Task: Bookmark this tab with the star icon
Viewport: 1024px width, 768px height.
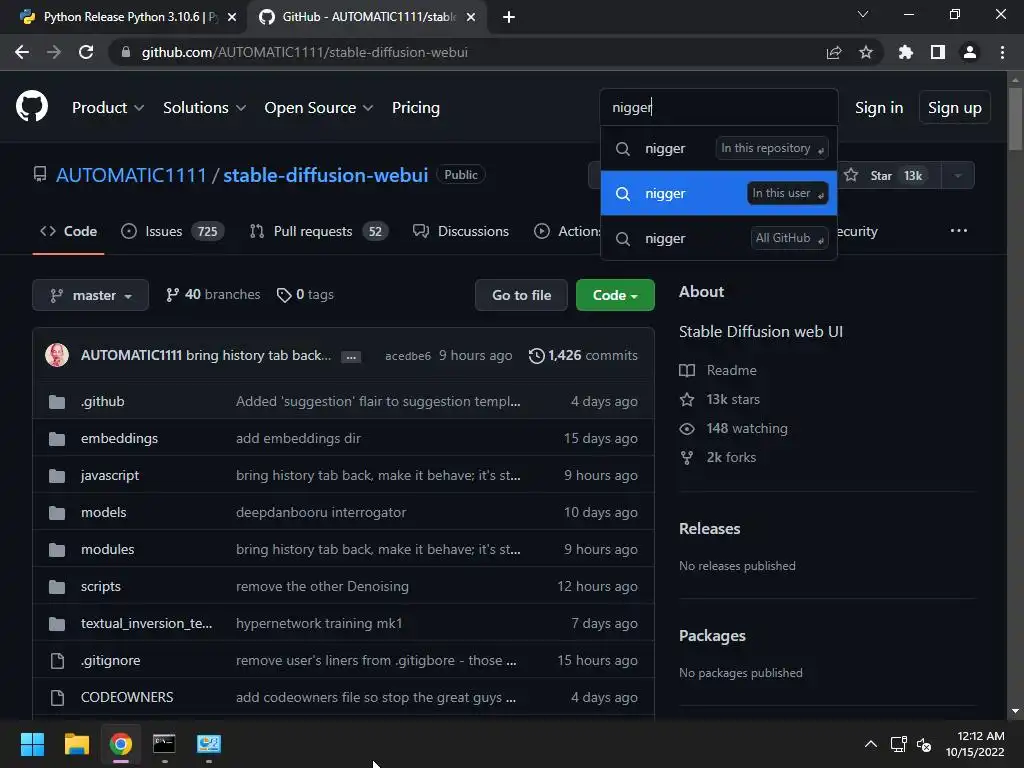Action: tap(866, 52)
